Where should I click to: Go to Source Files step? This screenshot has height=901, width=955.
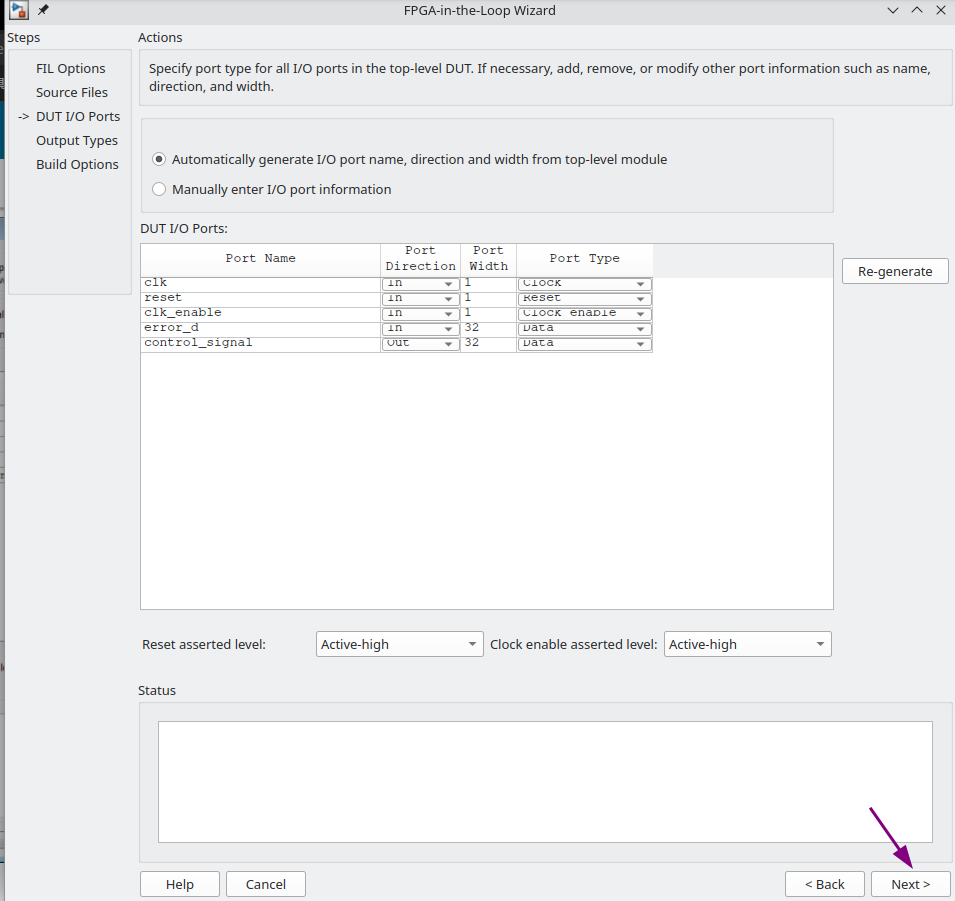[72, 93]
